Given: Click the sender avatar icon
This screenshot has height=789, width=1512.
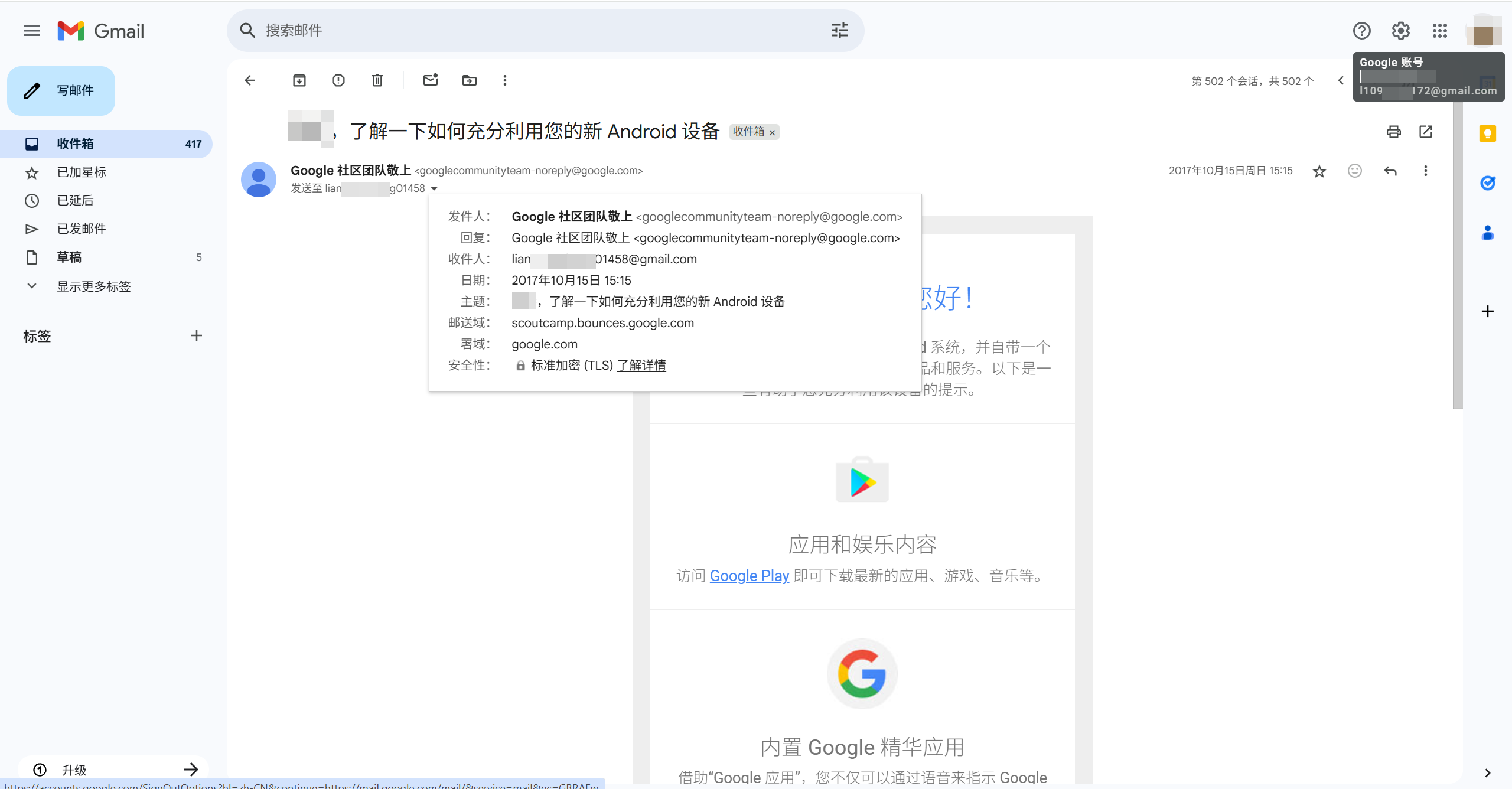Looking at the screenshot, I should point(259,180).
